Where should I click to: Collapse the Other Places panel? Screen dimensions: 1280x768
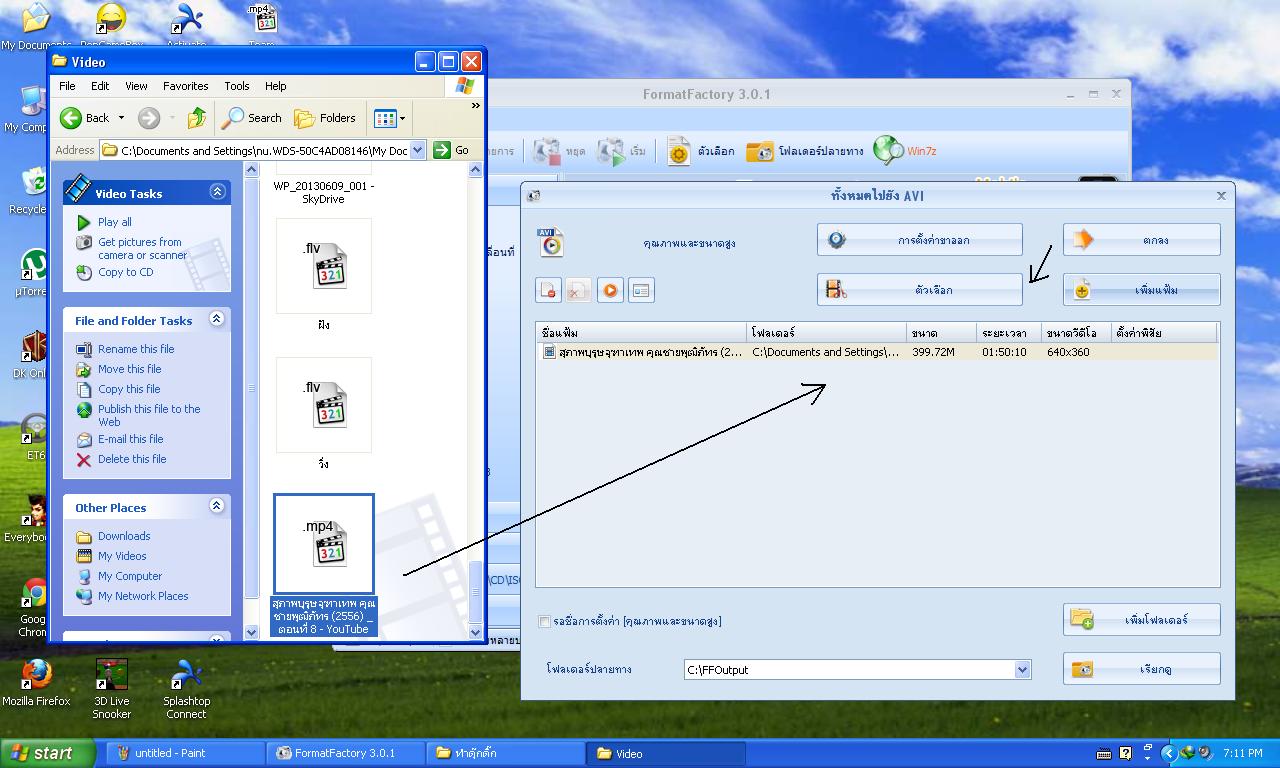point(217,506)
